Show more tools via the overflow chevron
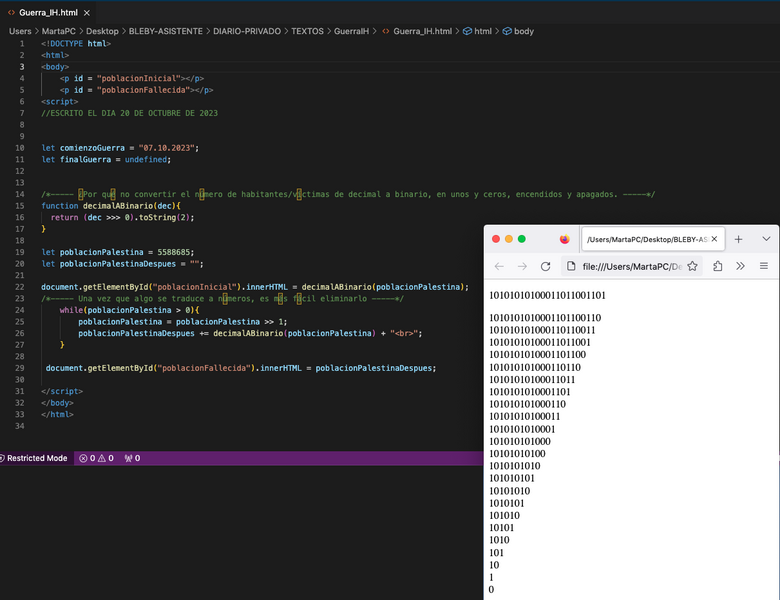This screenshot has width=780, height=600. pos(741,266)
